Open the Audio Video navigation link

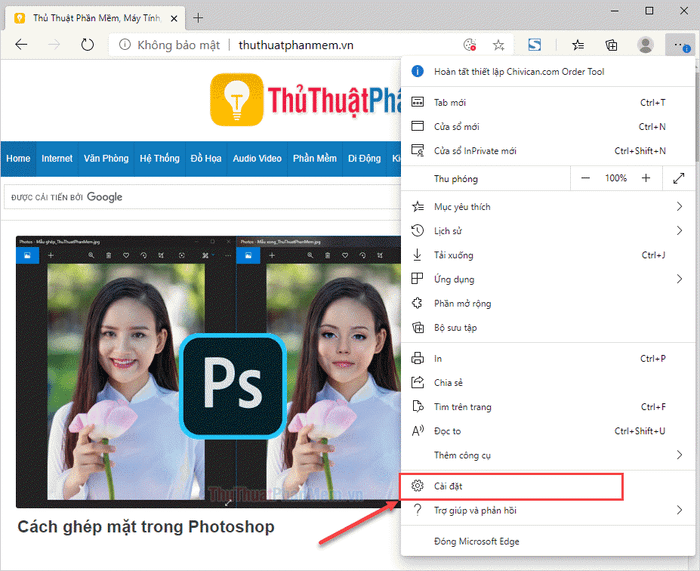tap(257, 158)
